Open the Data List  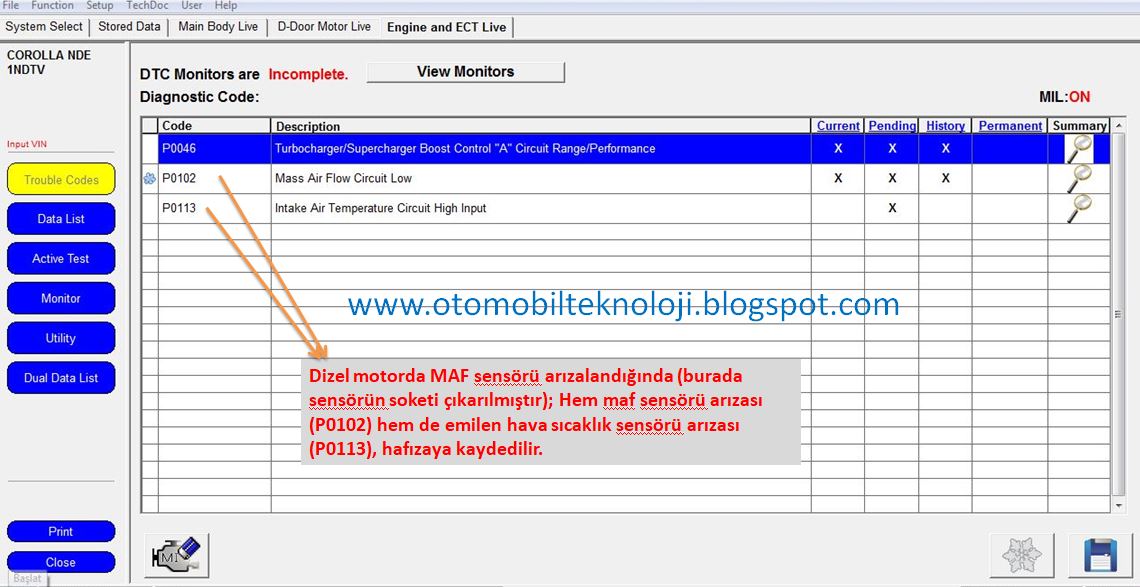coord(61,219)
